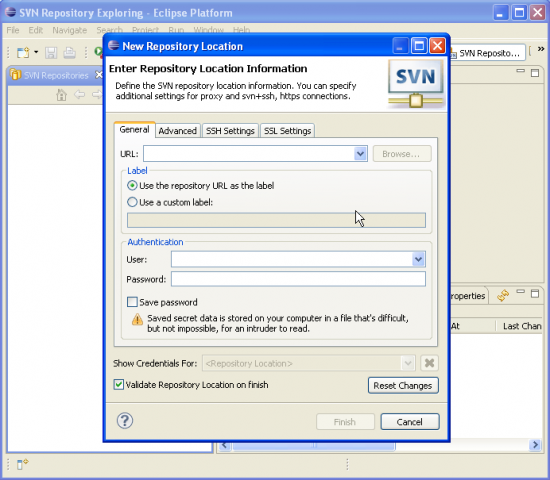Screen dimensions: 550x480
Task: Open the SVN Repository perspective button
Action: pos(489,53)
